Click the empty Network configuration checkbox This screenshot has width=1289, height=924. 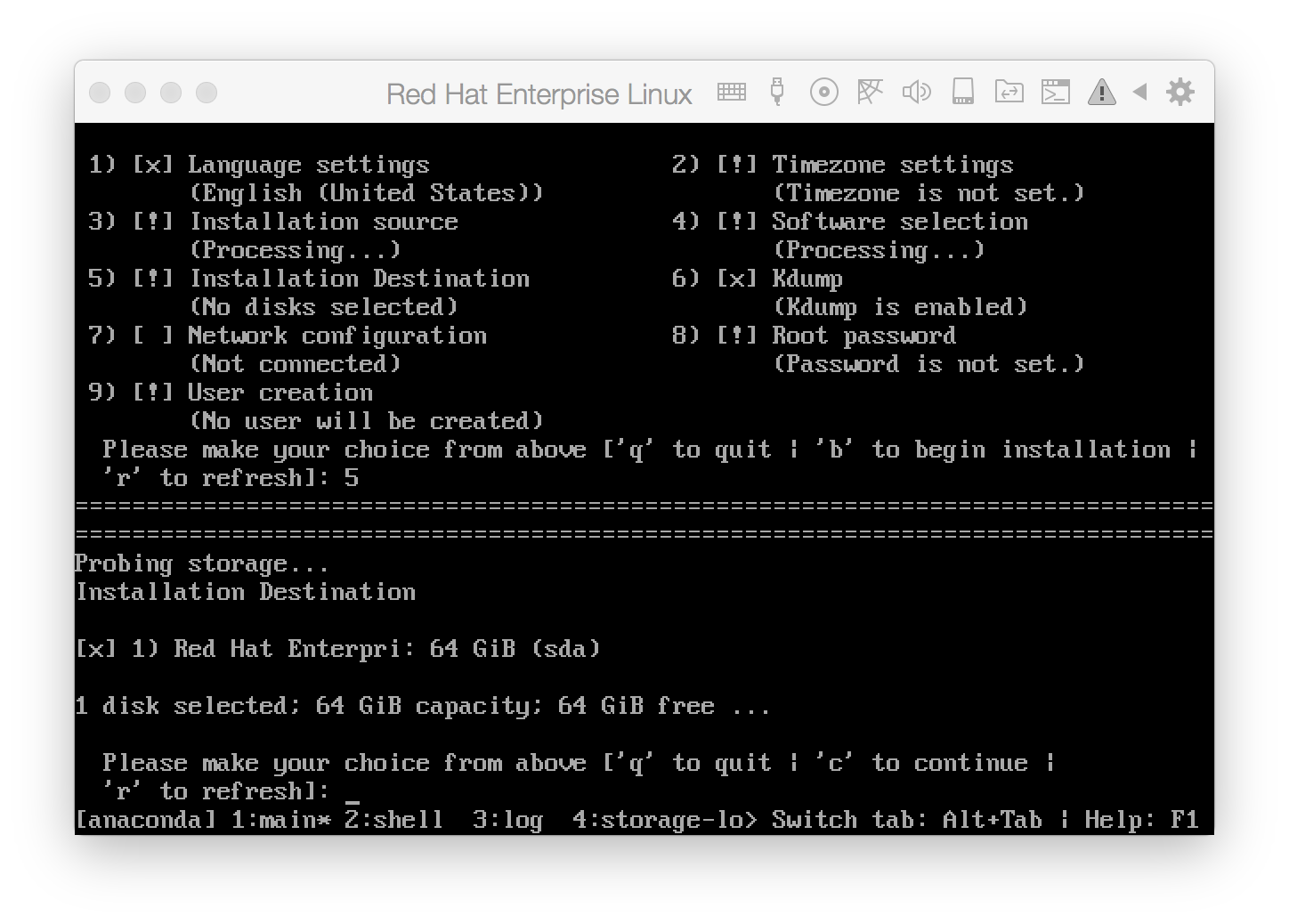click(x=152, y=336)
